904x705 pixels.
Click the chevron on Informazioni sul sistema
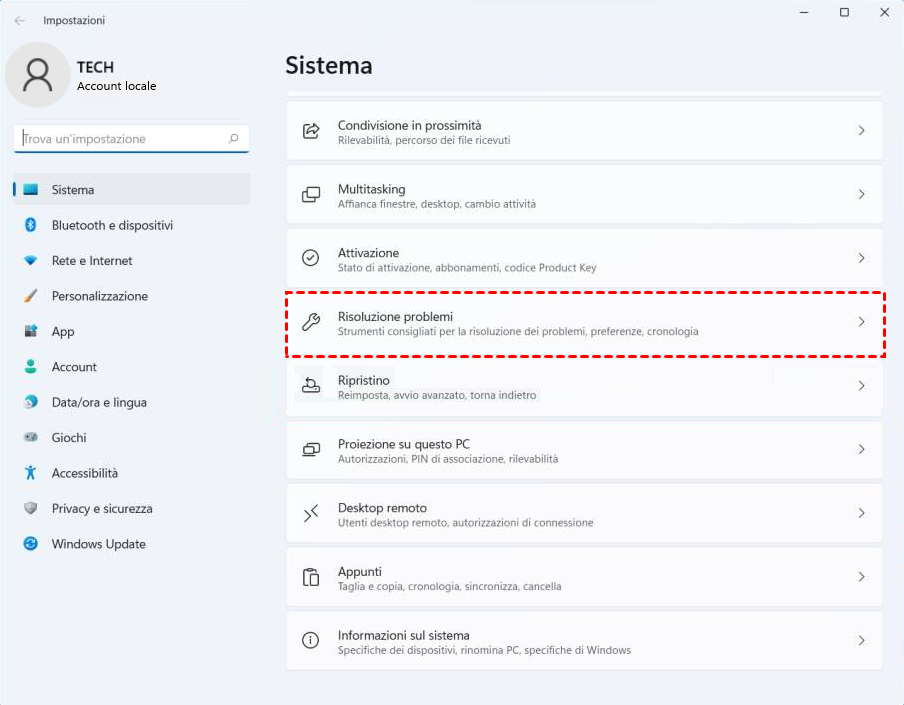pyautogui.click(x=861, y=641)
